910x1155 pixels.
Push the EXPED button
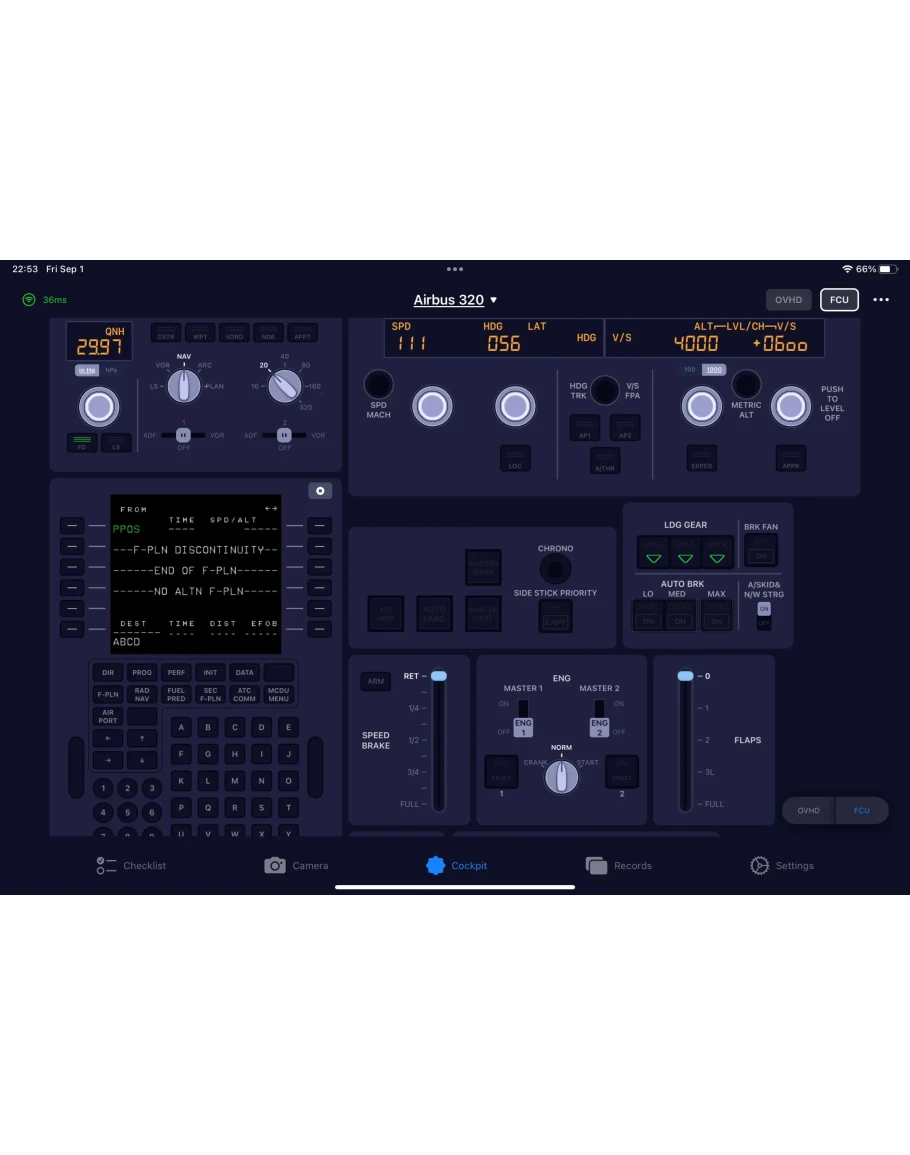[701, 458]
